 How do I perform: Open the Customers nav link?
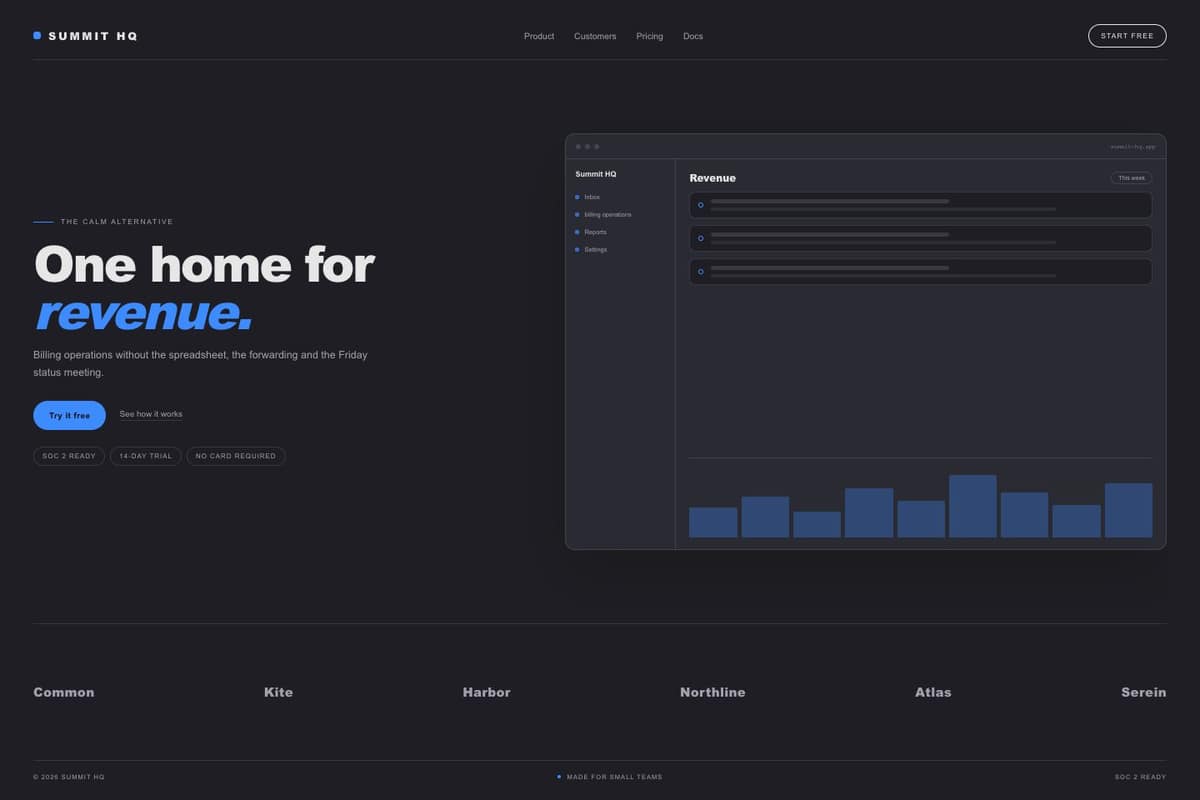click(595, 36)
